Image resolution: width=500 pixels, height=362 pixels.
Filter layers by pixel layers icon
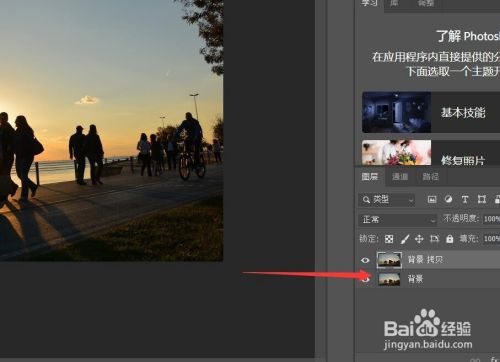point(432,199)
